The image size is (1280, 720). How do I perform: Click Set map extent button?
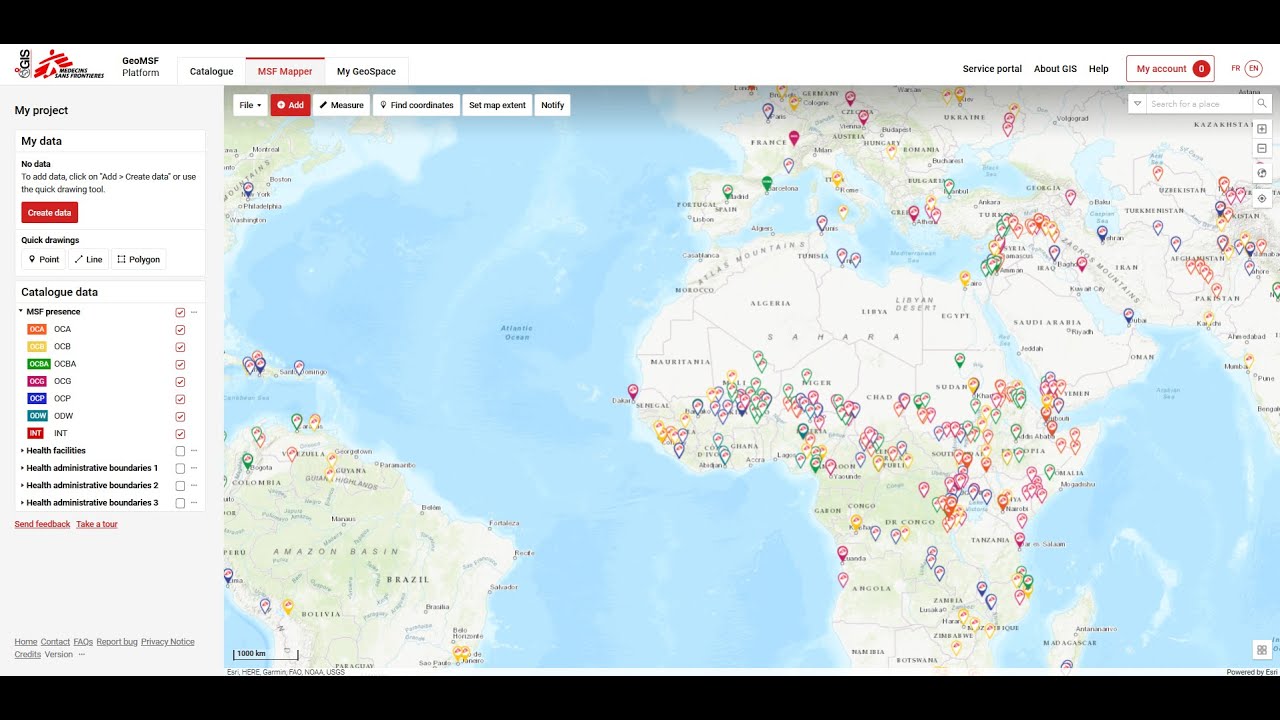497,105
